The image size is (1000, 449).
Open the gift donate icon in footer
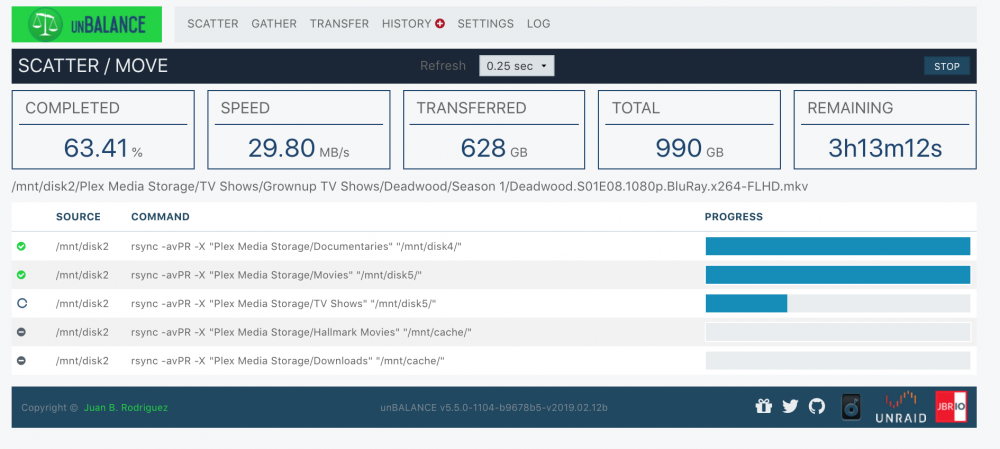pyautogui.click(x=763, y=406)
